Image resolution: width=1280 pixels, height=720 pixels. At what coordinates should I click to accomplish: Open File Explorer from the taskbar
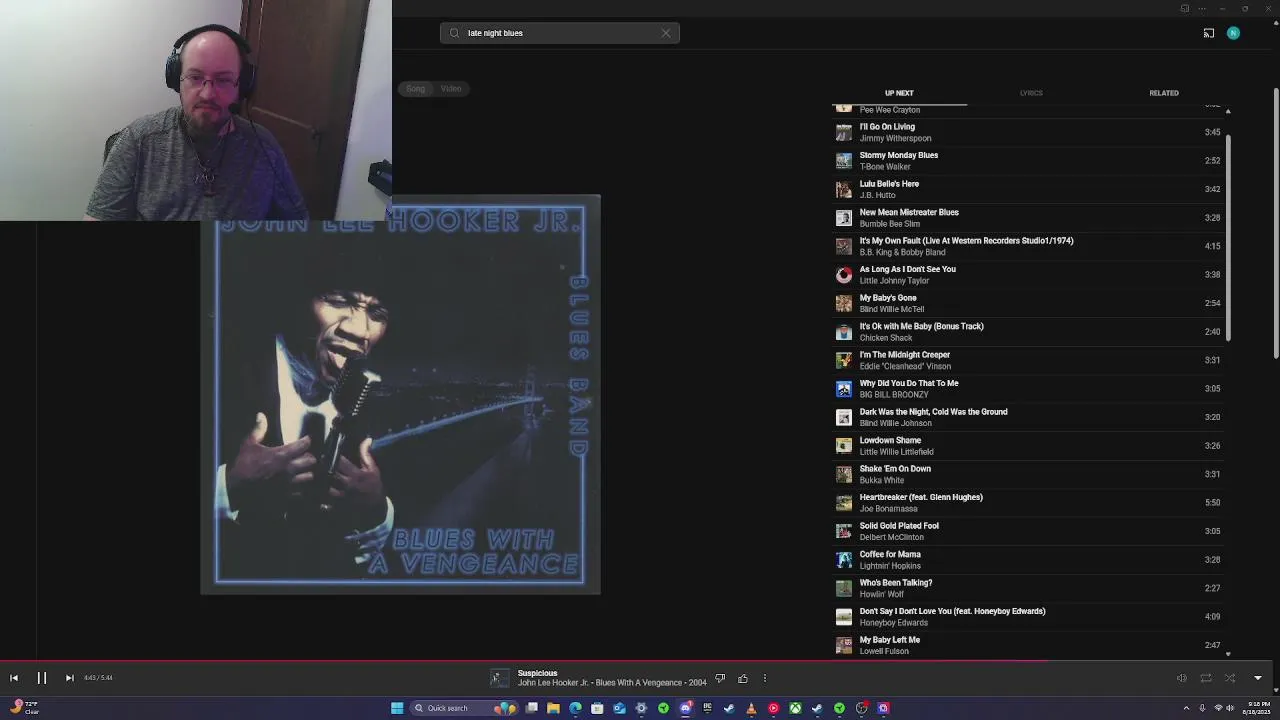tap(553, 708)
